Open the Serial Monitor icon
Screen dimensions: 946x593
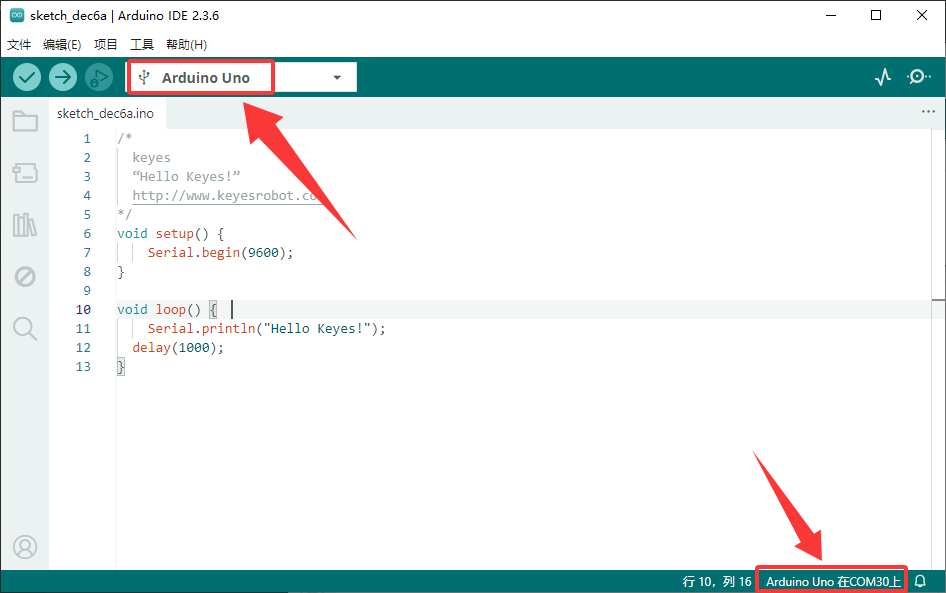[918, 77]
